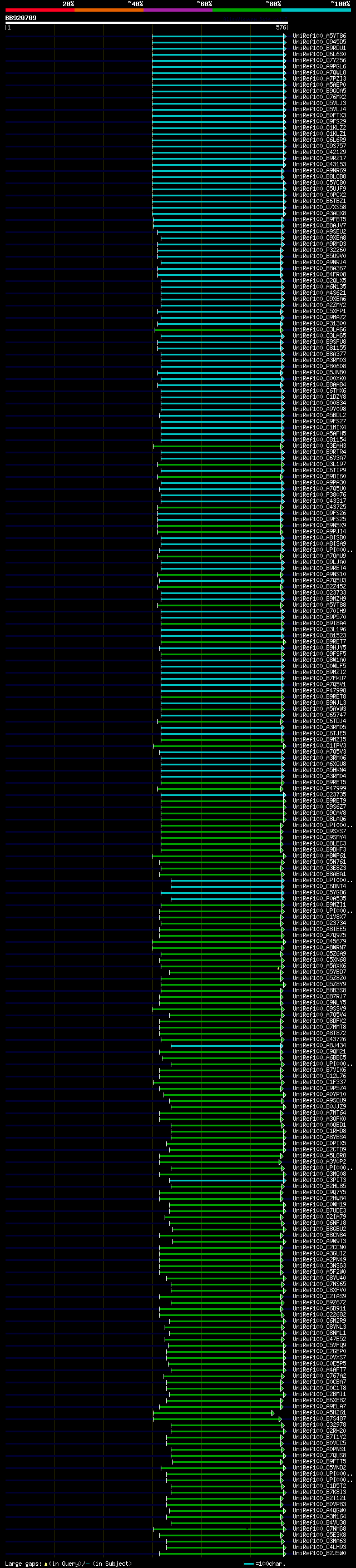
Task: Select label UniRef100_A9PGL6
Action: click(x=319, y=66)
